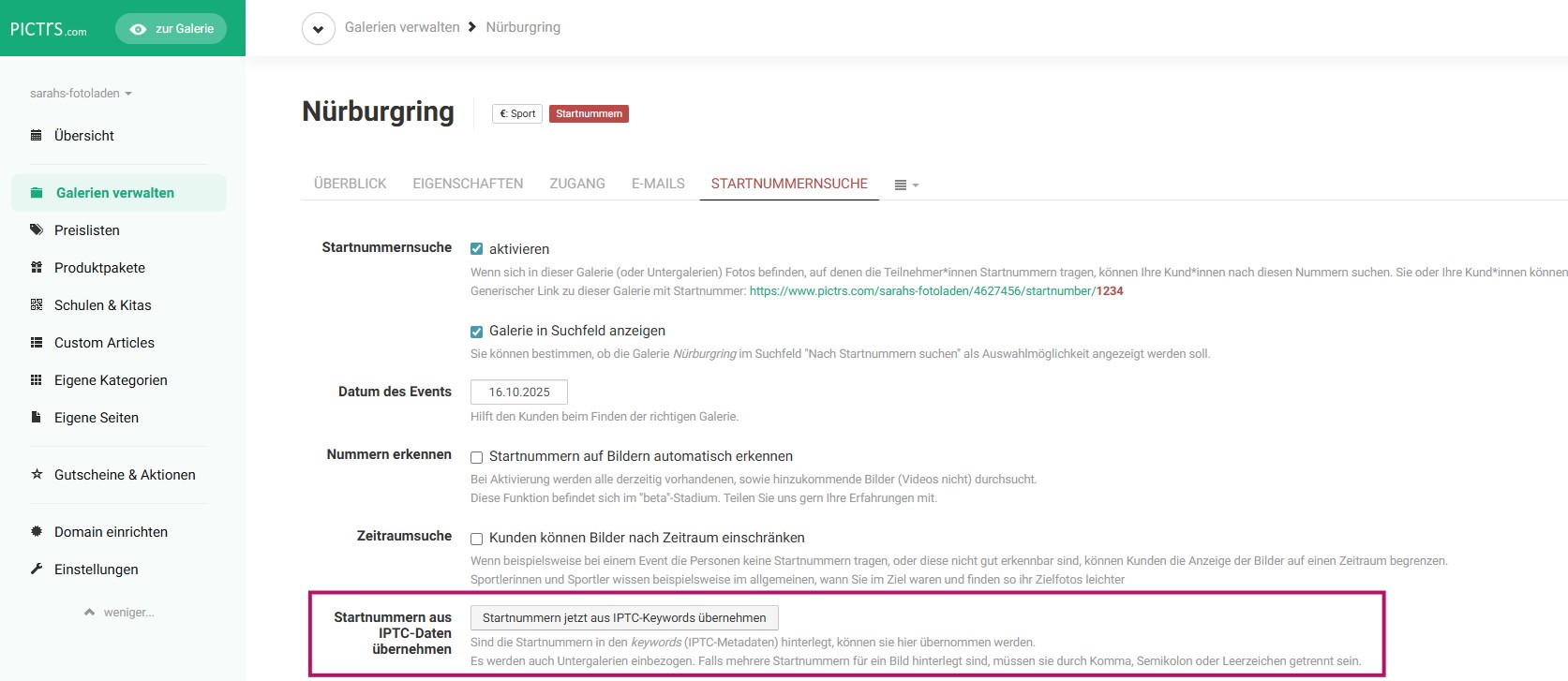1568x681 pixels.
Task: Click the zur Galerie button
Action: click(171, 29)
